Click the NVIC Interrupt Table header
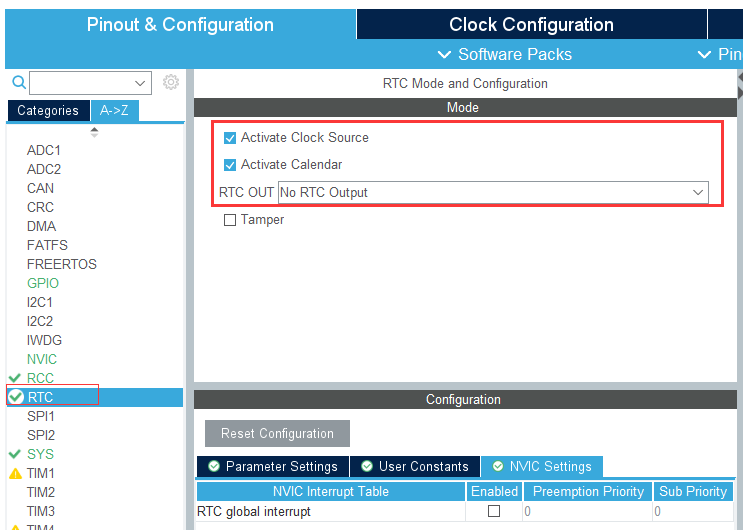Viewport: 743px width, 530px height. 331,491
